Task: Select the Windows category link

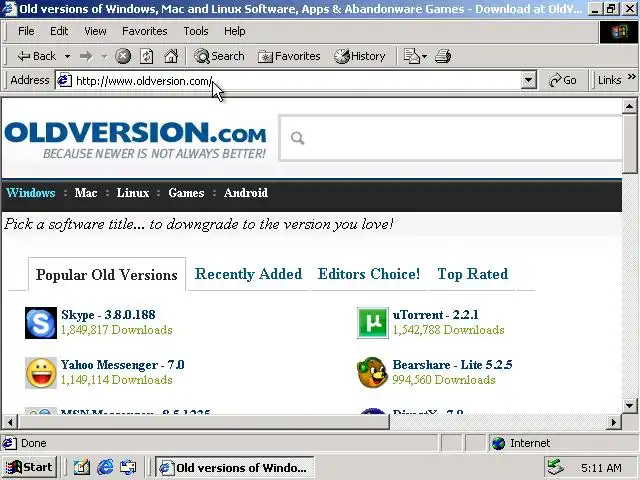Action: 31,193
